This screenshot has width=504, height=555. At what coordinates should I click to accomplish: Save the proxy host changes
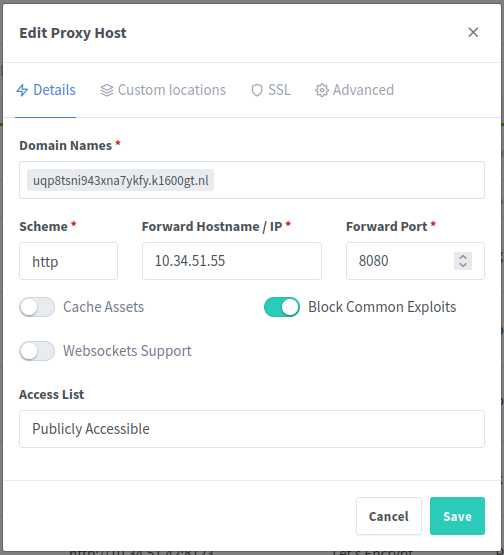point(457,516)
